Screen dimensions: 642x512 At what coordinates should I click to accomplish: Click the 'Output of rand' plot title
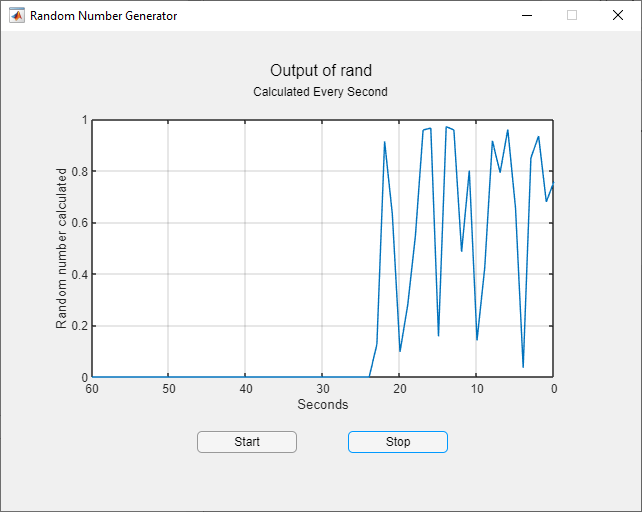[x=321, y=70]
